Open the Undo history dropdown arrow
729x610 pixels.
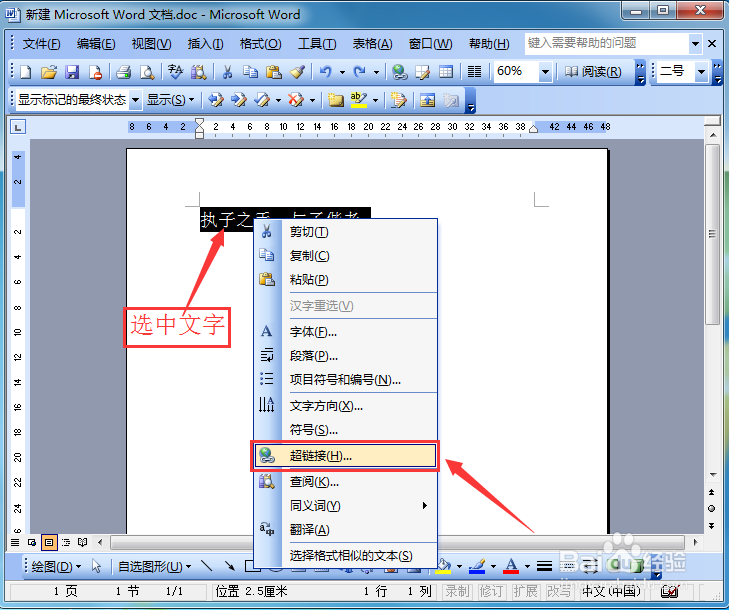click(x=343, y=72)
